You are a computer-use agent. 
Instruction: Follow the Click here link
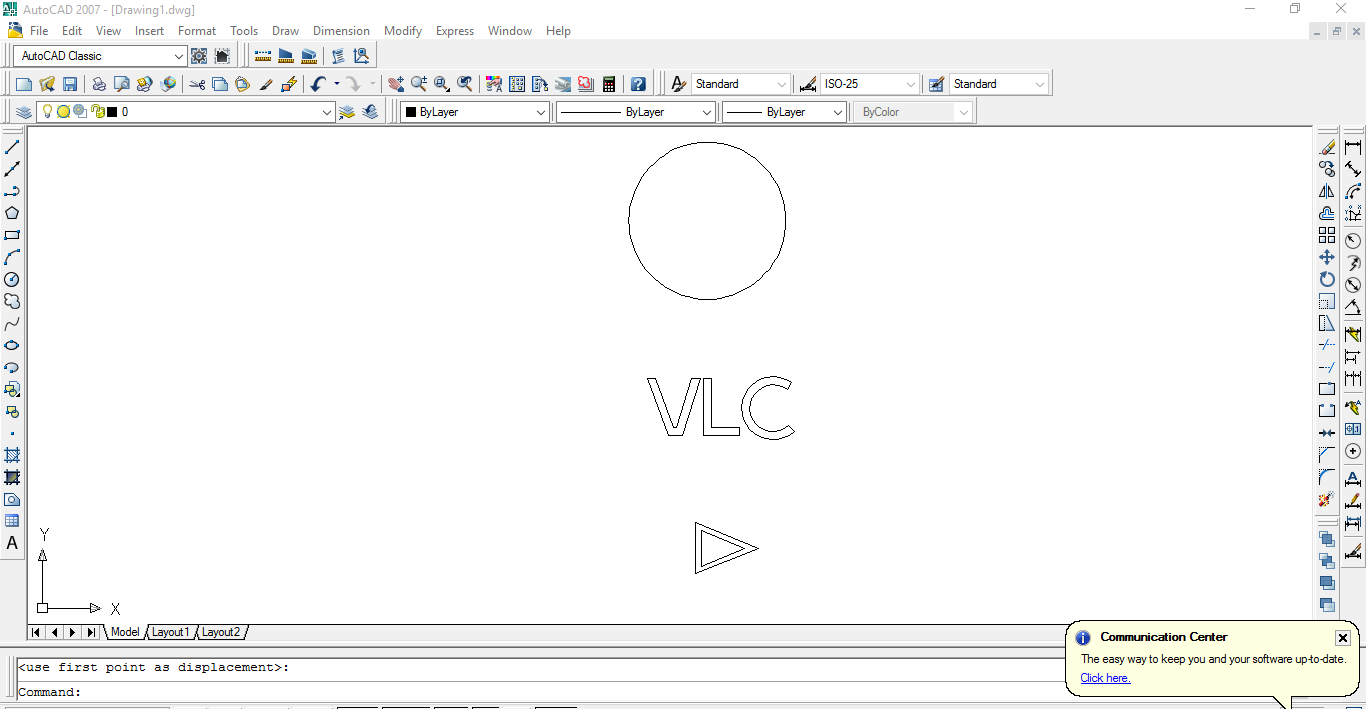(x=1105, y=678)
